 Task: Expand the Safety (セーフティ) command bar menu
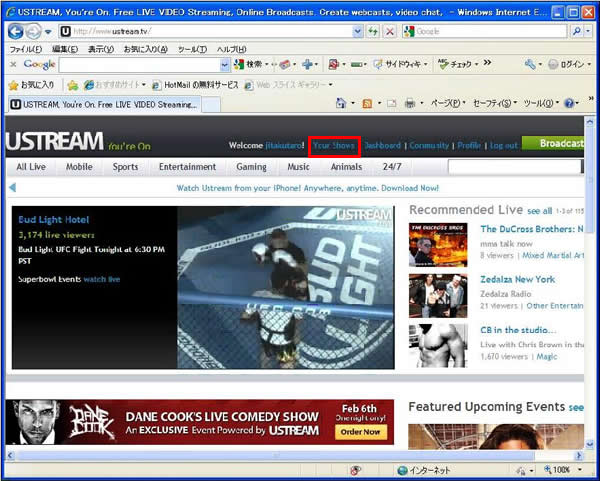coord(495,103)
